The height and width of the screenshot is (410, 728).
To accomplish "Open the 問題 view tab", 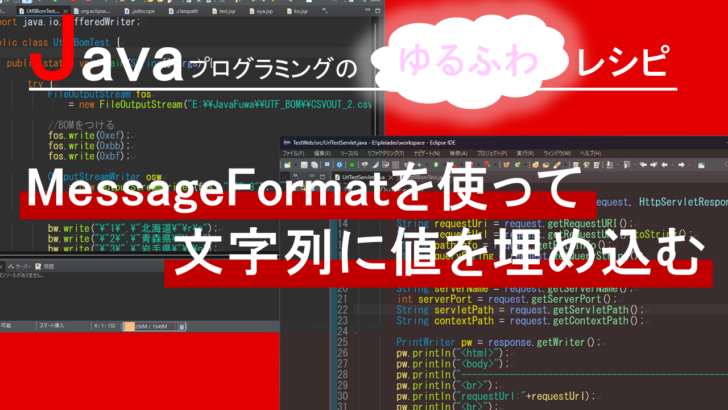I will [x=45, y=267].
